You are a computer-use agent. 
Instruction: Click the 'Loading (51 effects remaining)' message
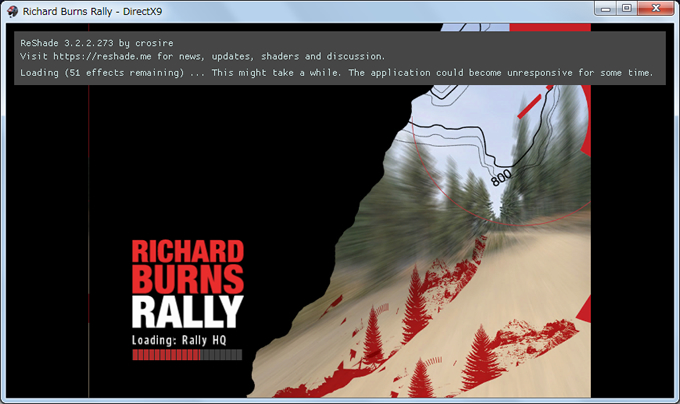[x=102, y=73]
